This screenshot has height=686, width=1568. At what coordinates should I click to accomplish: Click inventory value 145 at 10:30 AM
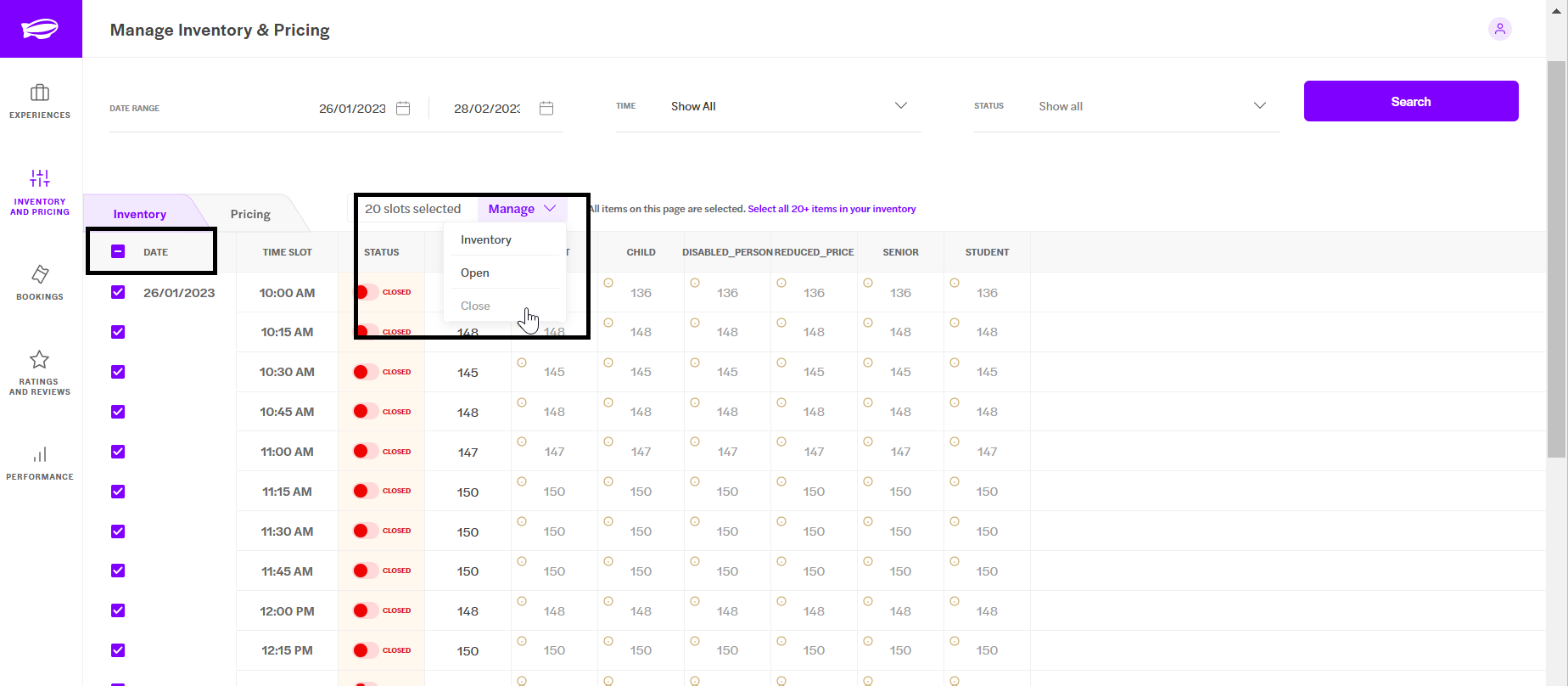(x=468, y=373)
